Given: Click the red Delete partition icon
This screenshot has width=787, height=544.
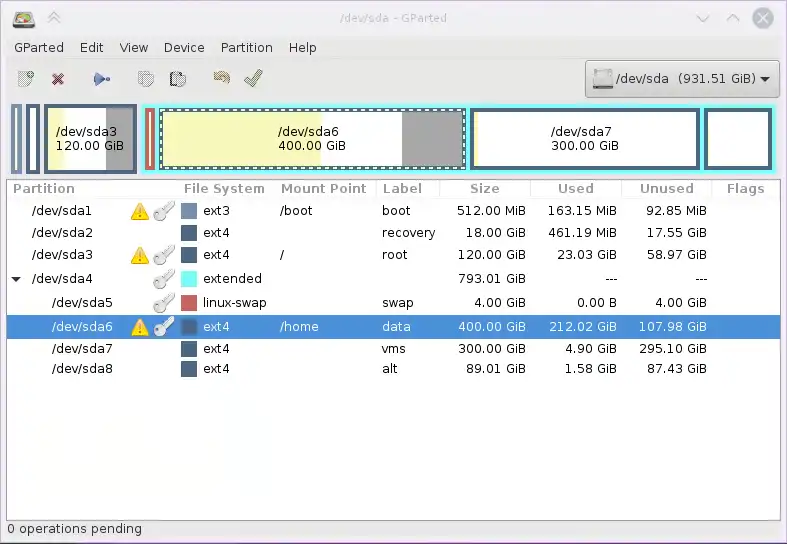Looking at the screenshot, I should click(x=58, y=79).
